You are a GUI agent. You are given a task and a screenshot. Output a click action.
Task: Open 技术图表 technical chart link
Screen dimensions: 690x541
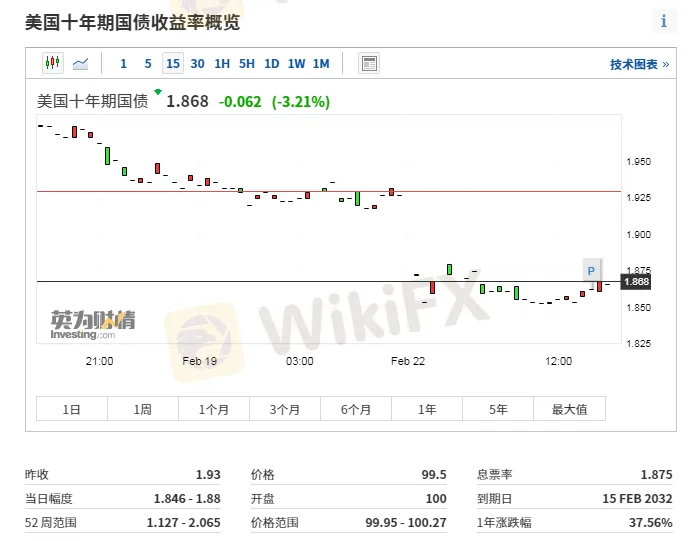pyautogui.click(x=639, y=64)
